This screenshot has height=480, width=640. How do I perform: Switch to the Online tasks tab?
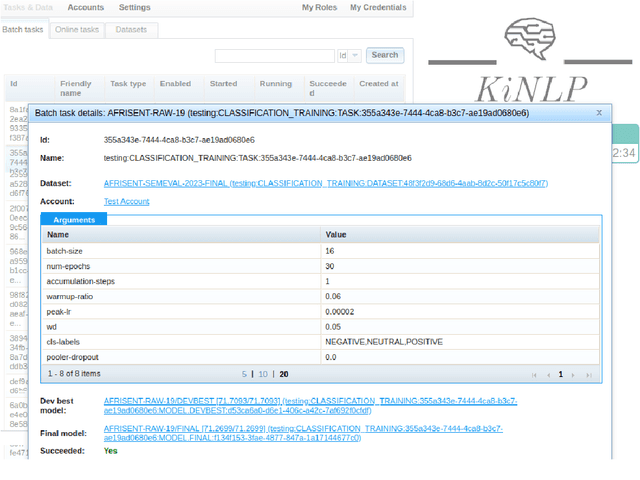click(77, 30)
